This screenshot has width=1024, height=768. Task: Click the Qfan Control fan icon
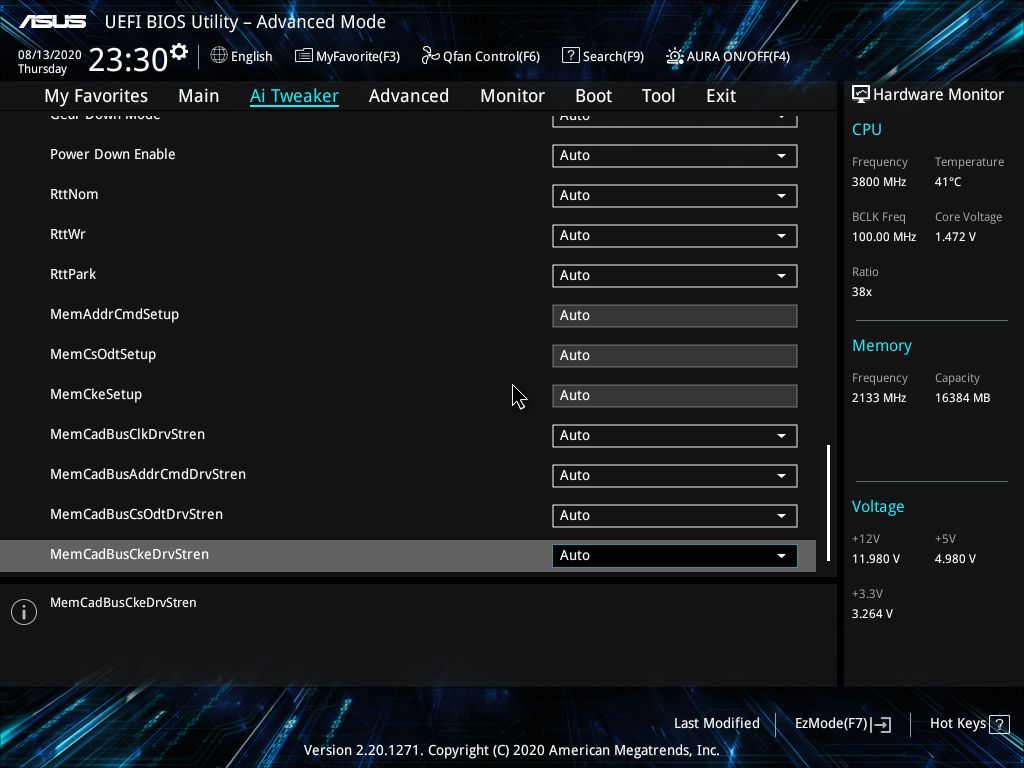click(430, 56)
